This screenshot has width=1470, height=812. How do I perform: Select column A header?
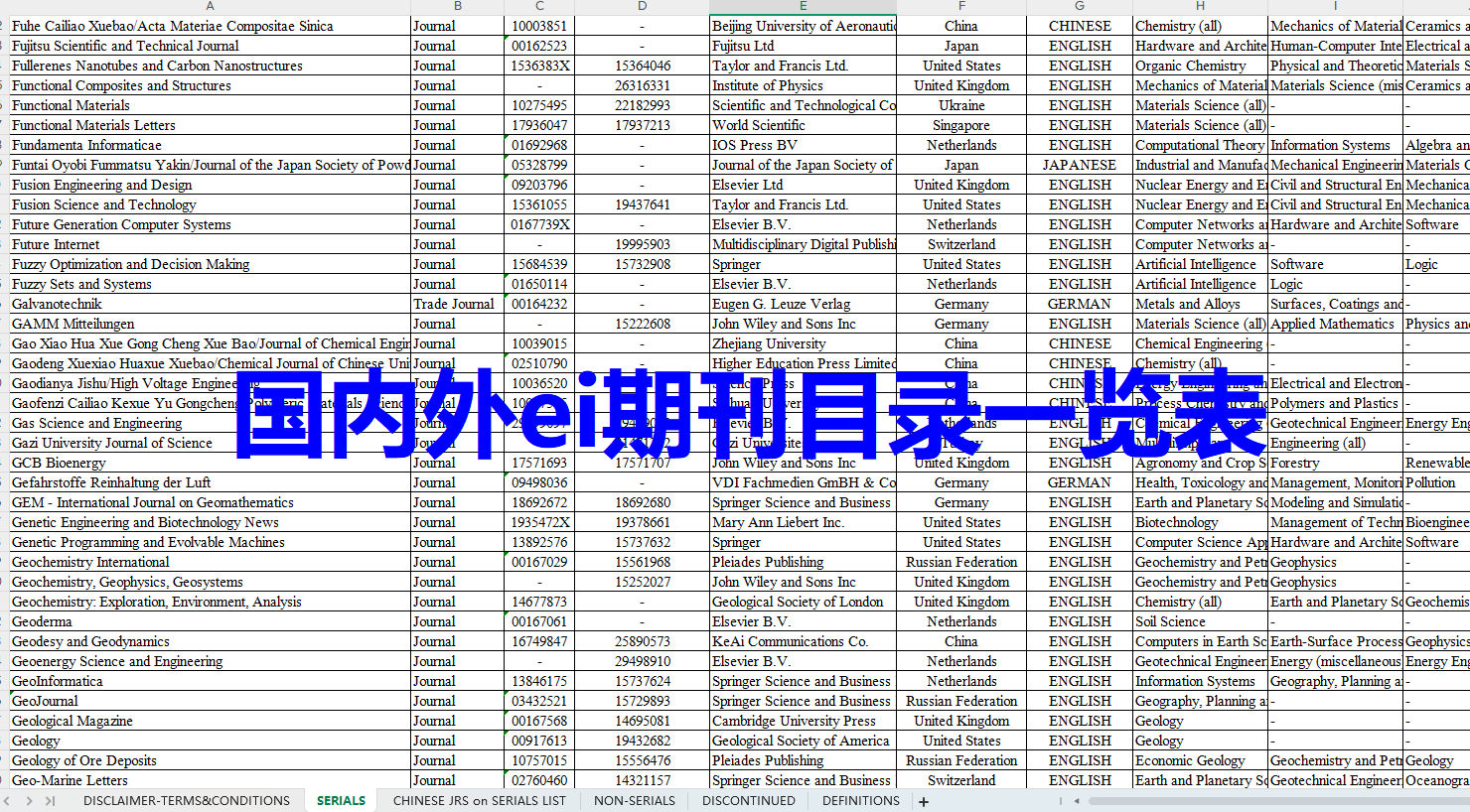pos(210,6)
